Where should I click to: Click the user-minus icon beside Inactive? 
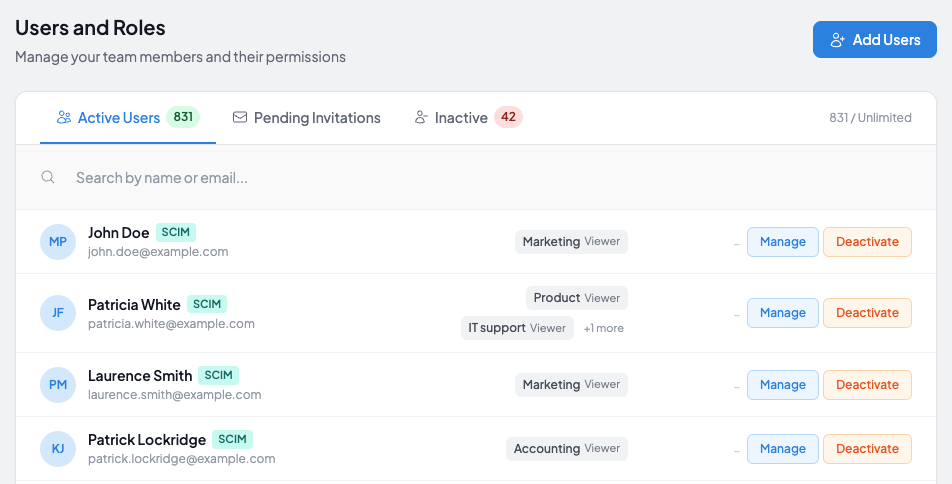point(421,117)
